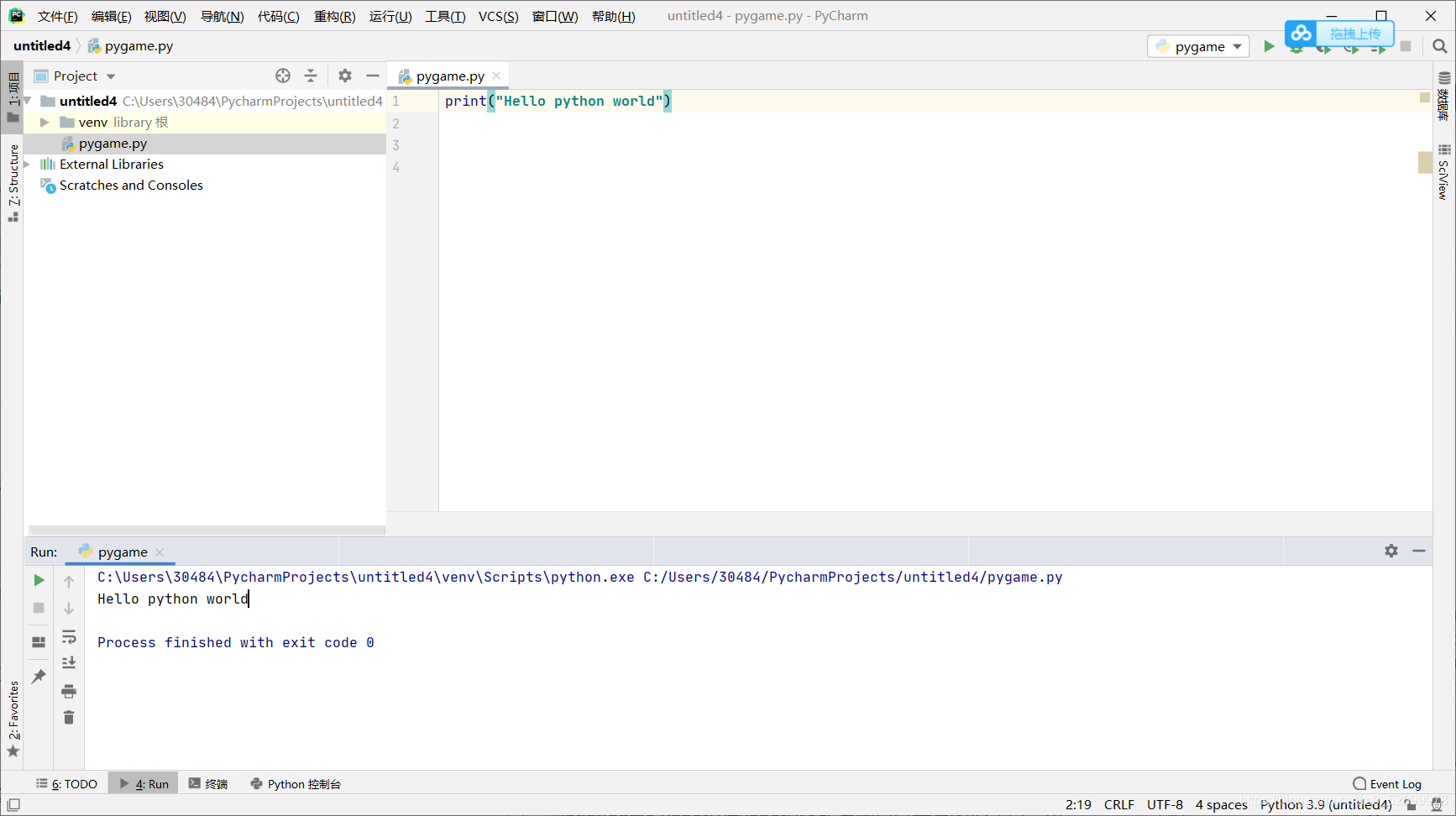The height and width of the screenshot is (816, 1456).
Task: Expand the venv folder
Action: pyautogui.click(x=45, y=123)
